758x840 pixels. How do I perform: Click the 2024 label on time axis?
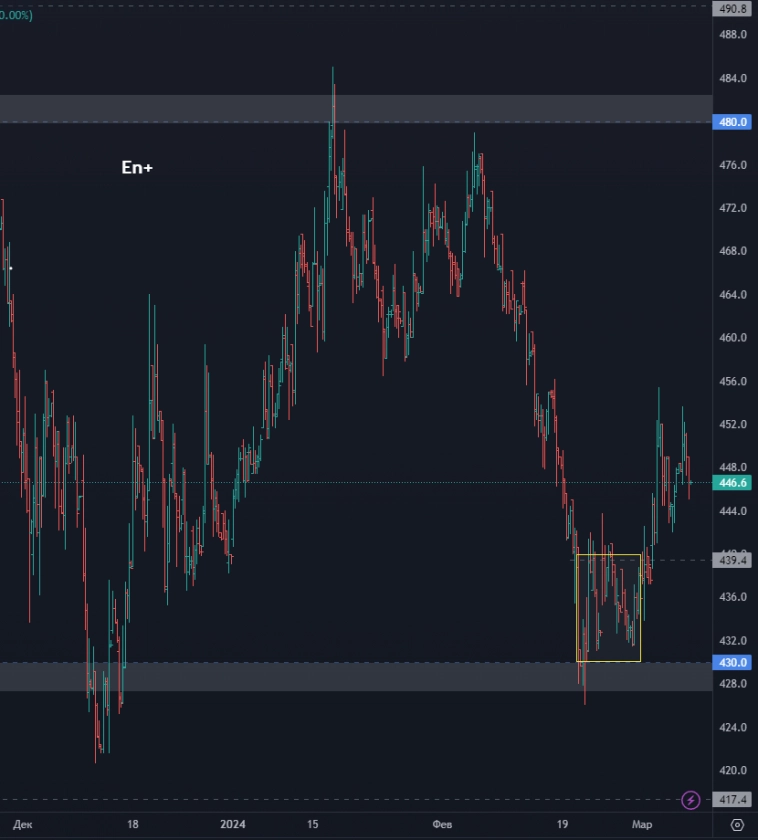232,825
